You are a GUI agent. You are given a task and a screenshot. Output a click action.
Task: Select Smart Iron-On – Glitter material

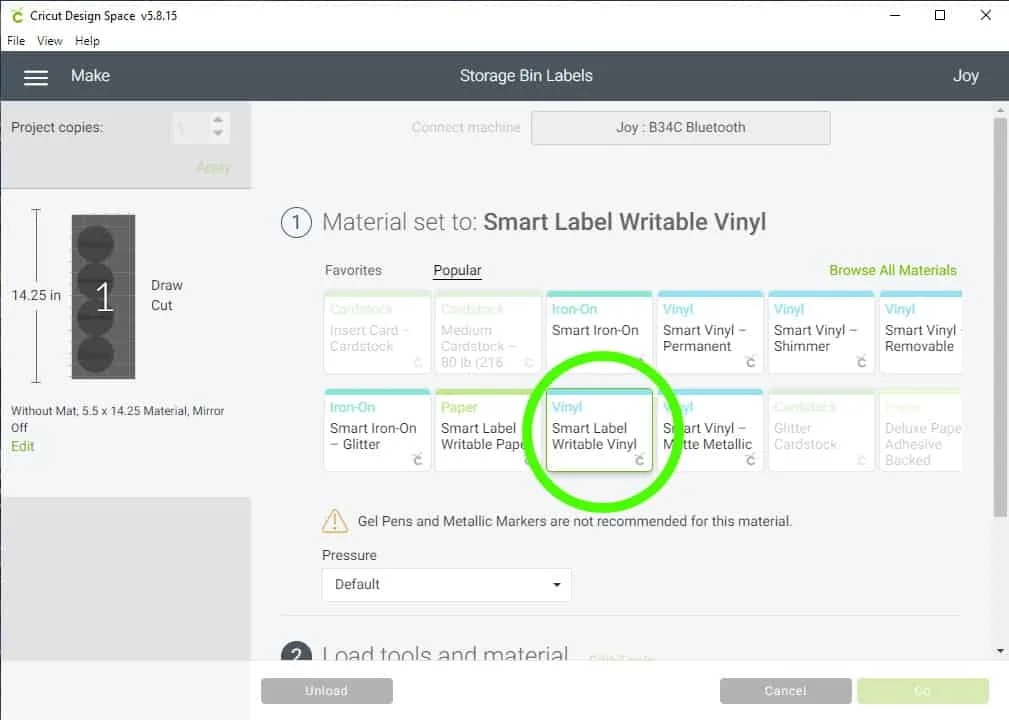377,430
